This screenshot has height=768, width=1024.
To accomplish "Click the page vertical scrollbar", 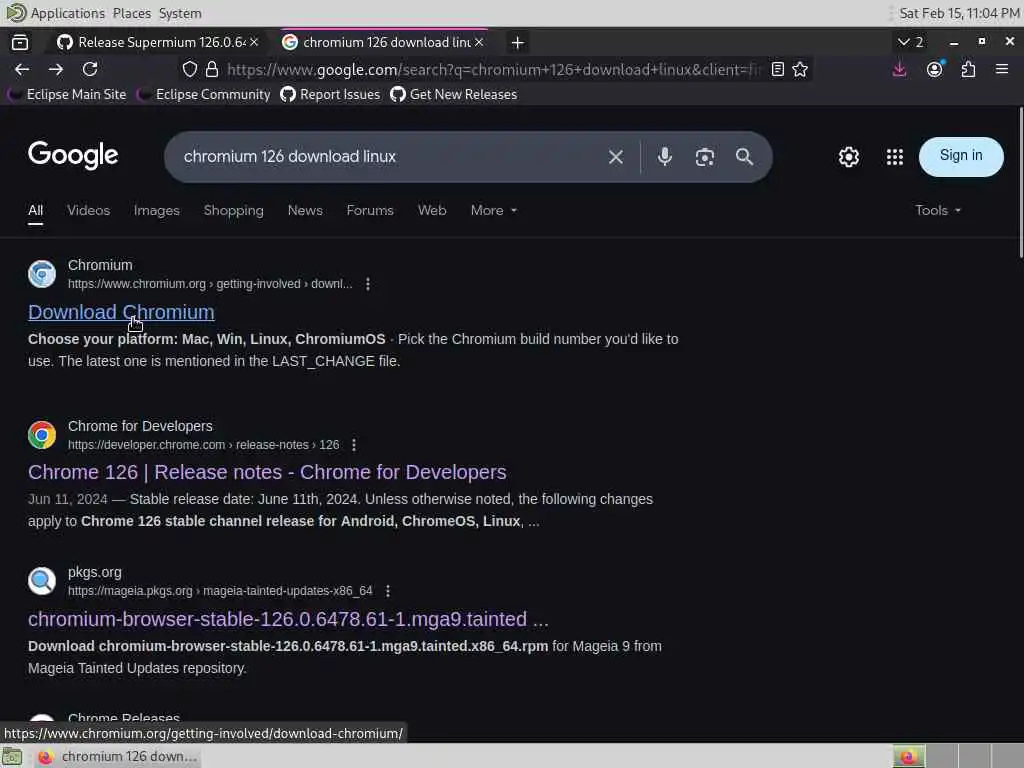I will (x=1020, y=183).
